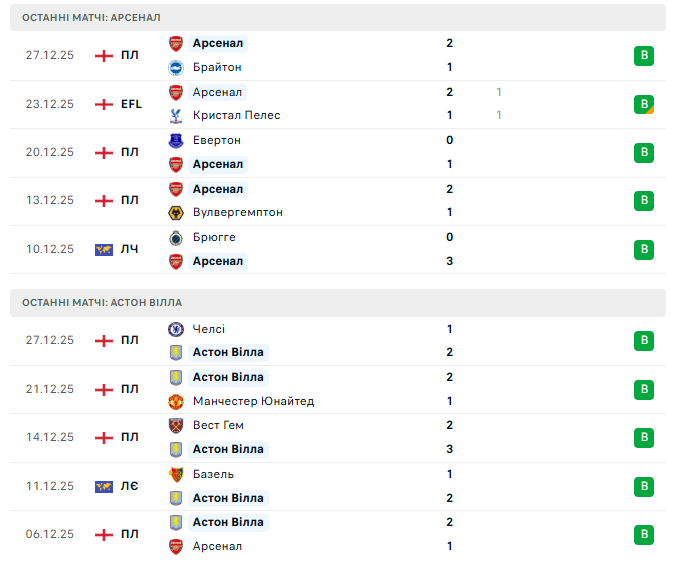Click Crystal Palace club crest
Viewport: 674px width, 562px height.
pyautogui.click(x=176, y=115)
